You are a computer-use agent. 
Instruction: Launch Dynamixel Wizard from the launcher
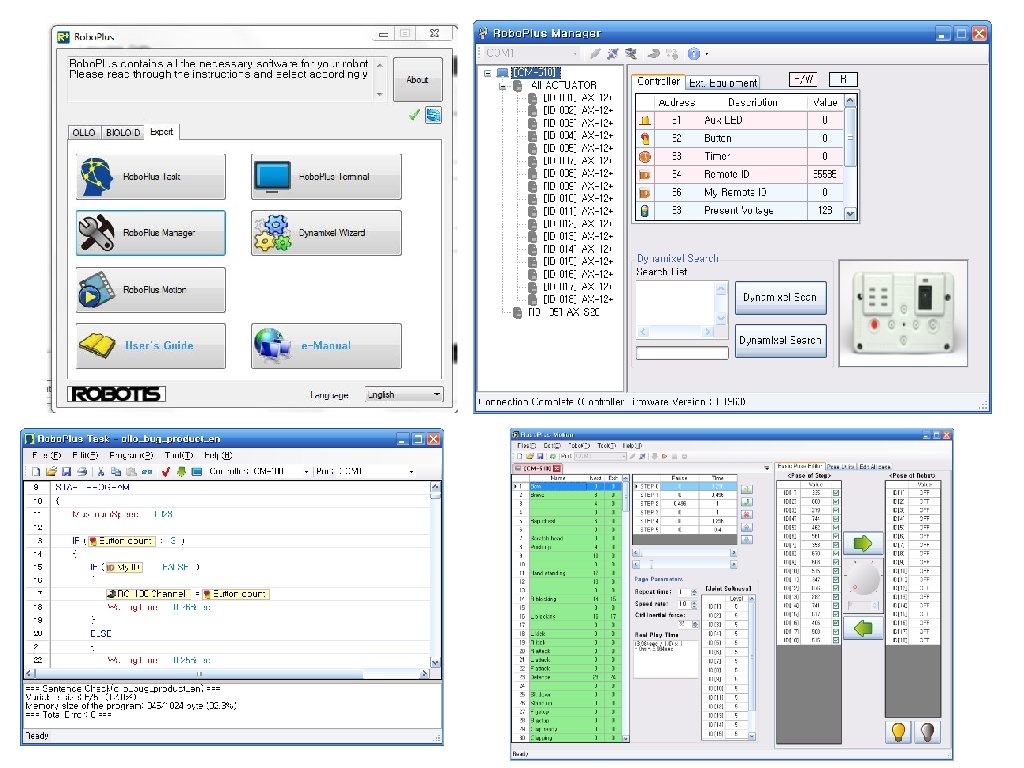[x=327, y=233]
